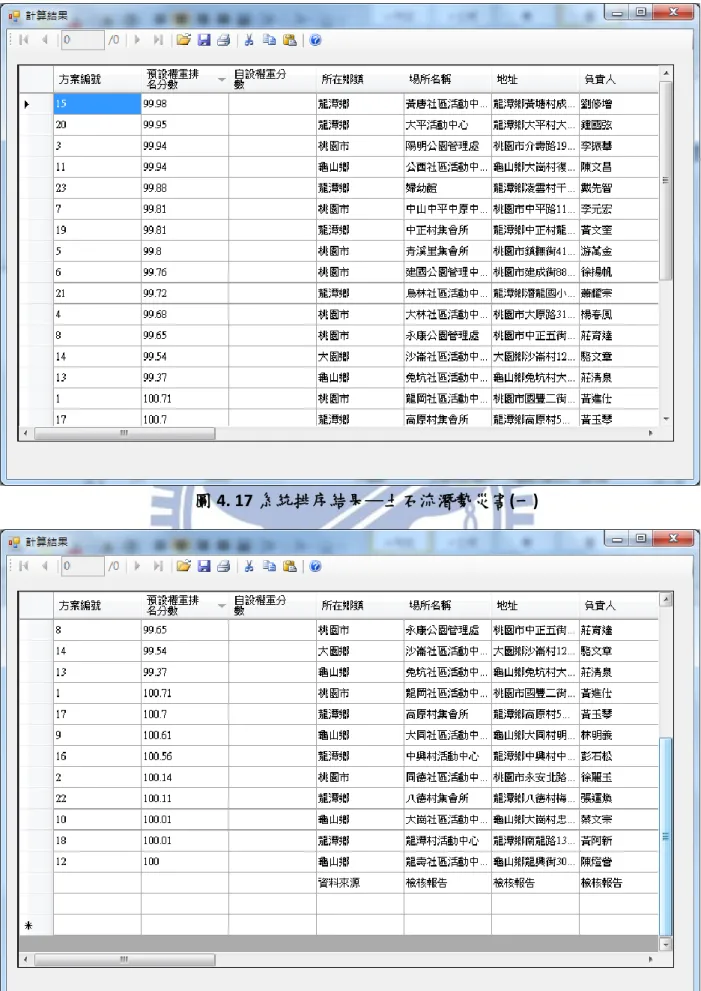Cut with scissors icon in lower window toolbar
Screen dimensions: 701x991
(x=249, y=566)
